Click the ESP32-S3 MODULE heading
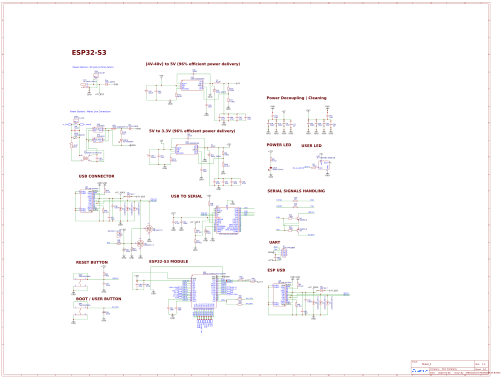Viewport: 503px width, 378px height. [x=168, y=262]
